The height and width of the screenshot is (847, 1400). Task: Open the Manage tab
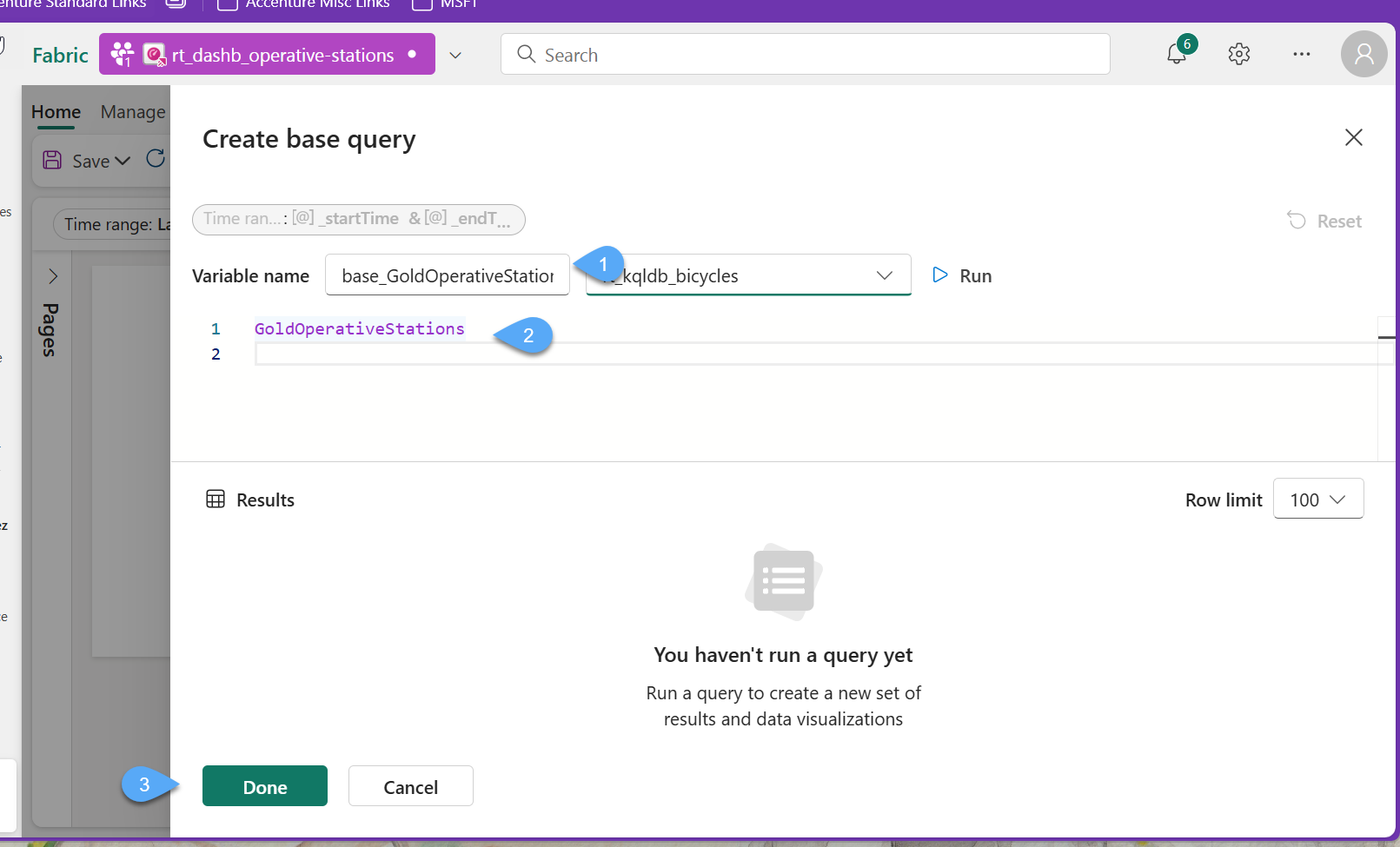[x=132, y=112]
